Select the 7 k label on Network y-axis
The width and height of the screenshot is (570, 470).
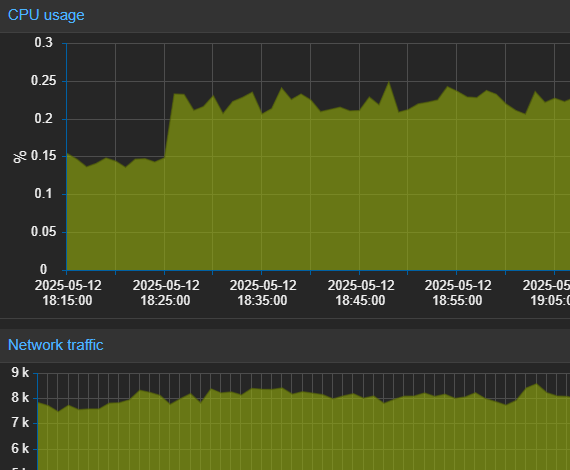(x=20, y=423)
